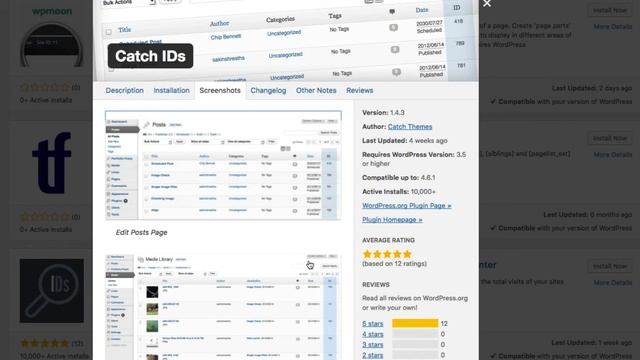640x360 pixels.
Task: Click the tf plugin logo in background
Action: (52, 162)
